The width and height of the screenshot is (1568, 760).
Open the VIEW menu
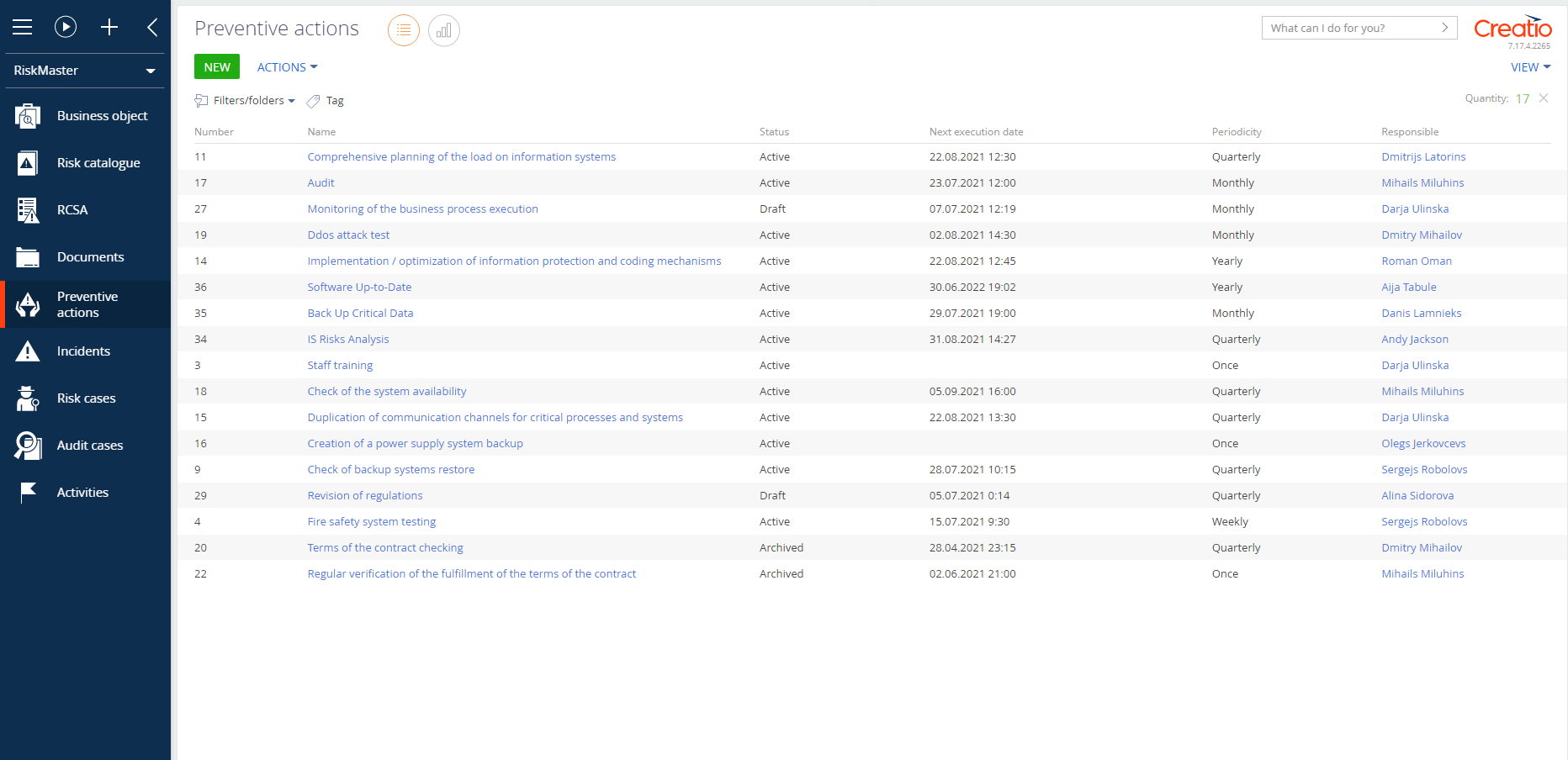tap(1529, 67)
